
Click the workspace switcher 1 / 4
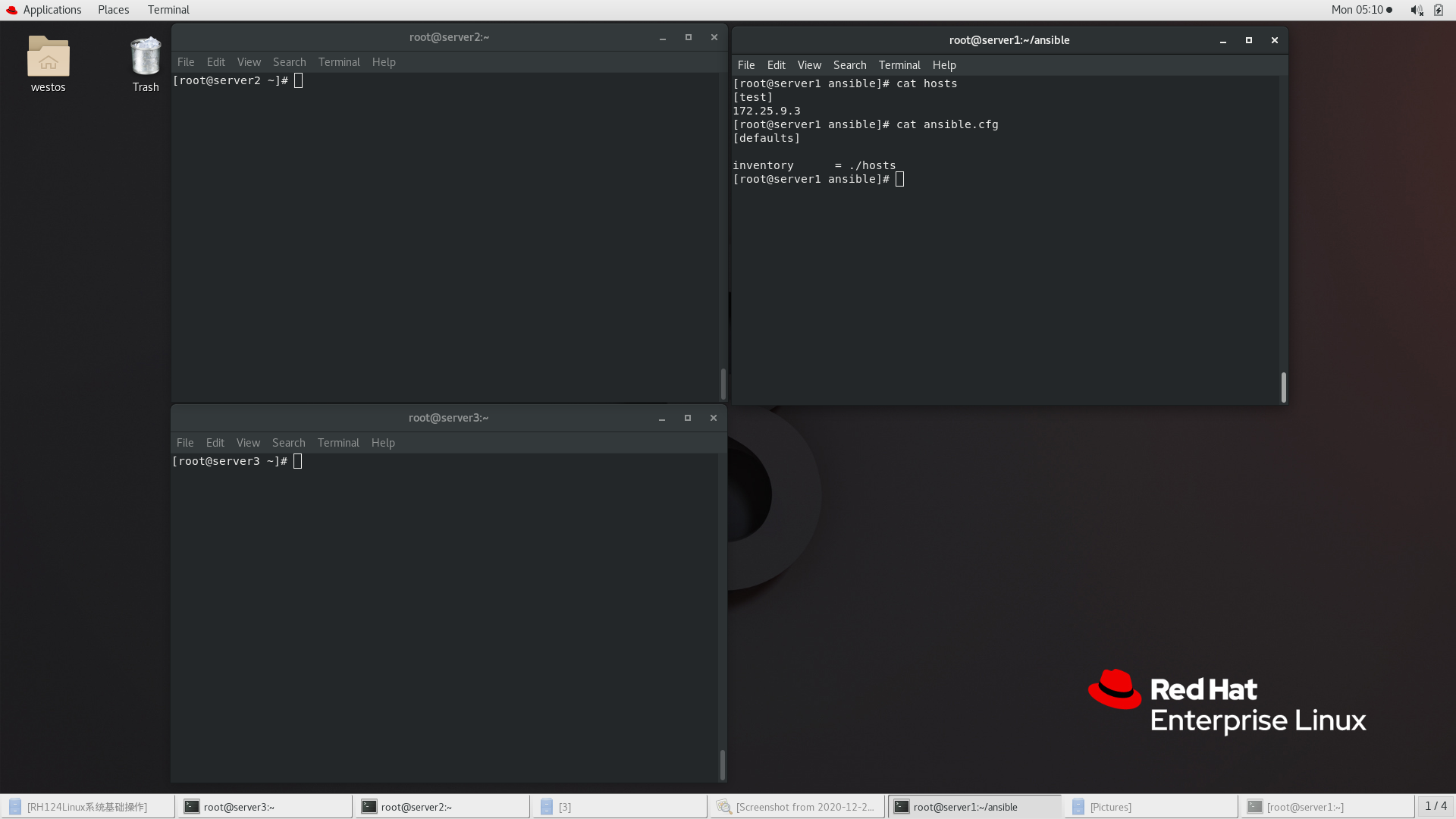1435,806
